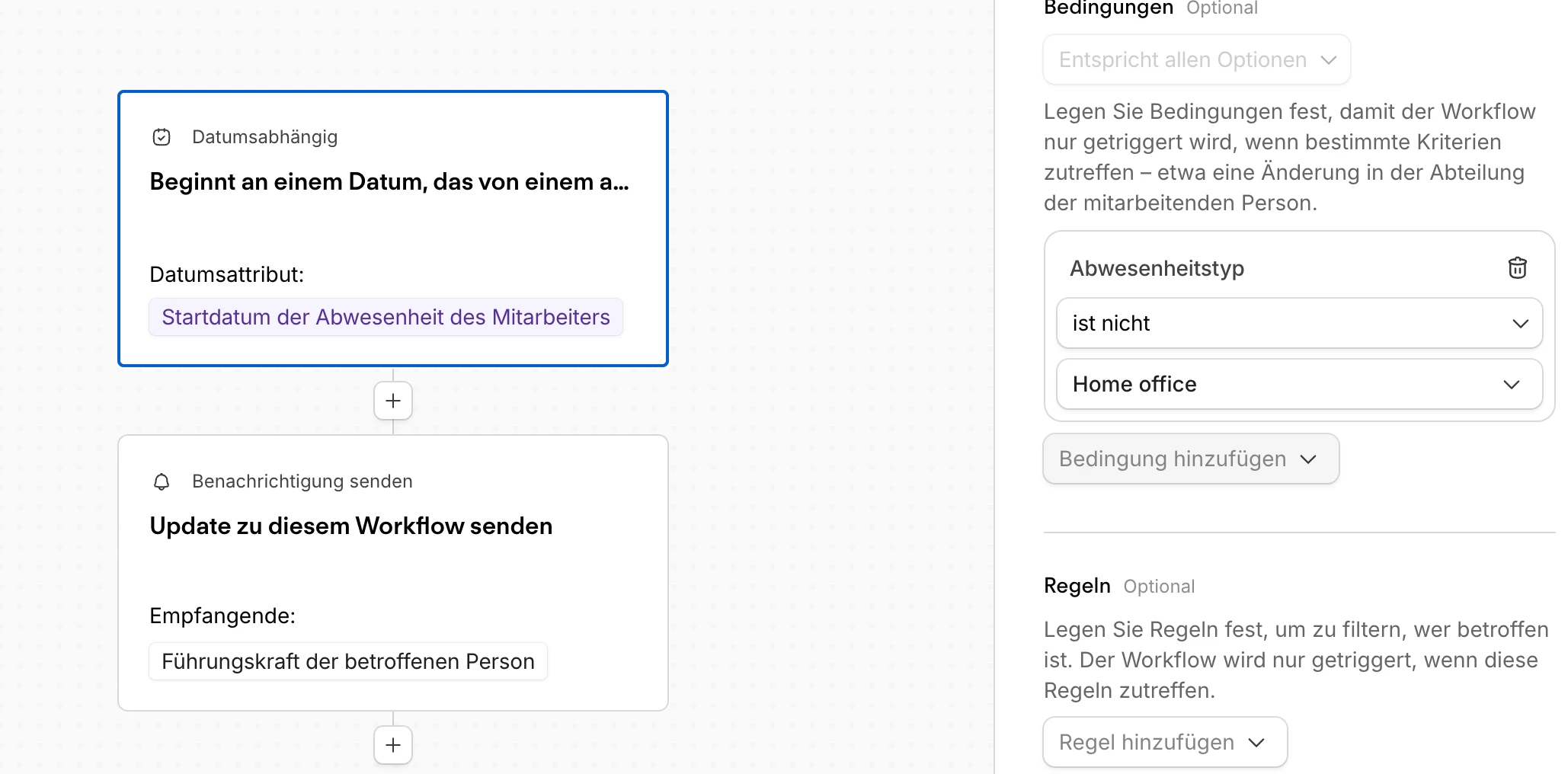Select the Datumsabhängig trigger card title
The height and width of the screenshot is (774, 1568).
tap(389, 182)
